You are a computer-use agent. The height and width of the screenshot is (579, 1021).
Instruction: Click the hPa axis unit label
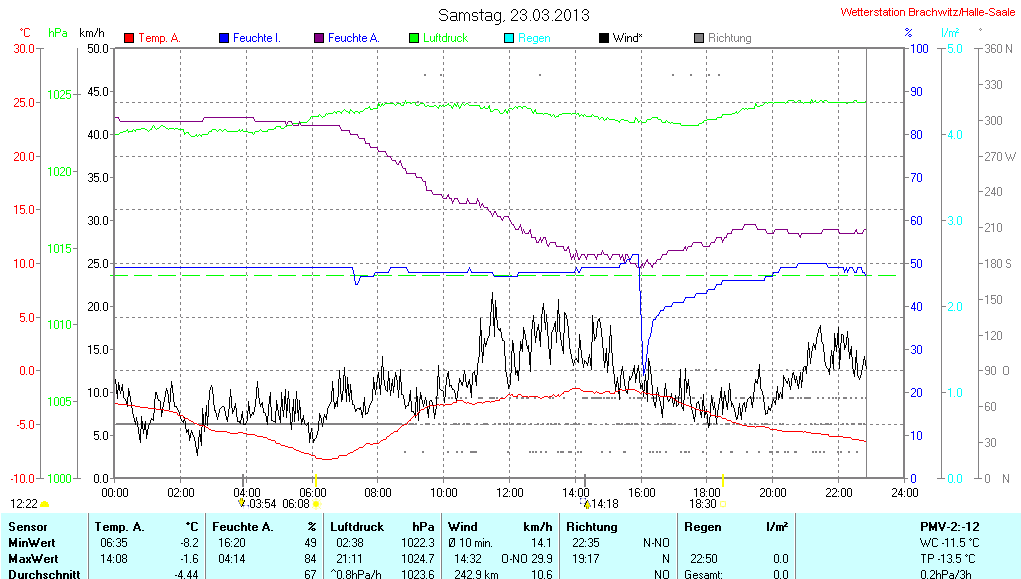(58, 33)
